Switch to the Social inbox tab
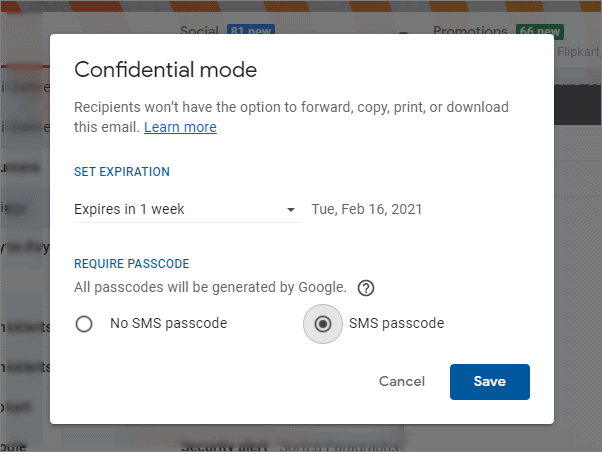The image size is (602, 452). [199, 30]
